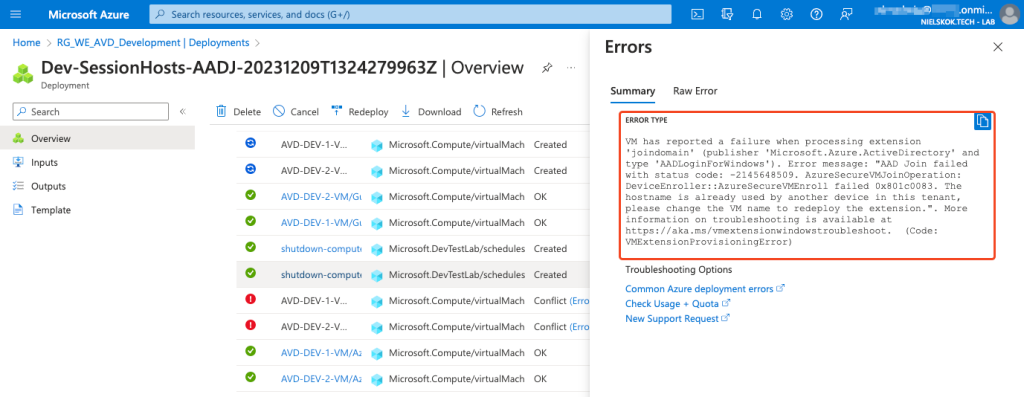Click the Outputs icon in the left menu
1024x397 pixels.
coord(18,186)
